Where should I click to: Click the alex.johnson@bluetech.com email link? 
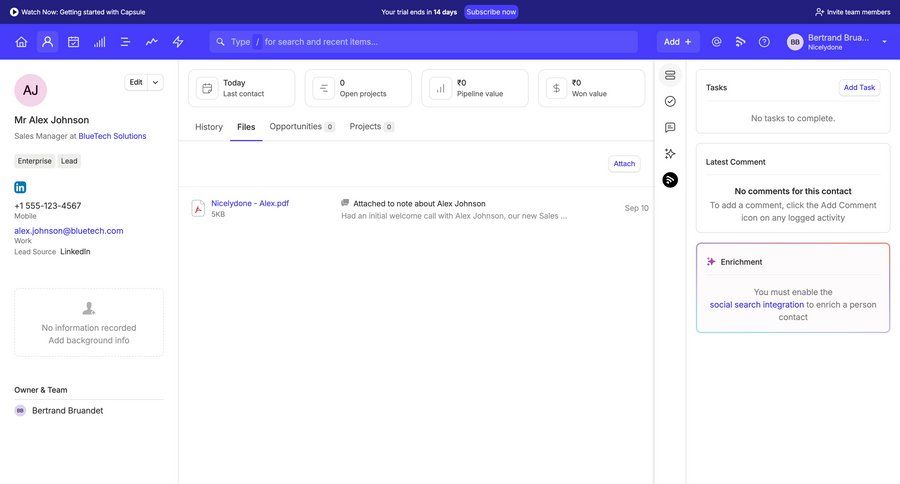click(x=69, y=231)
